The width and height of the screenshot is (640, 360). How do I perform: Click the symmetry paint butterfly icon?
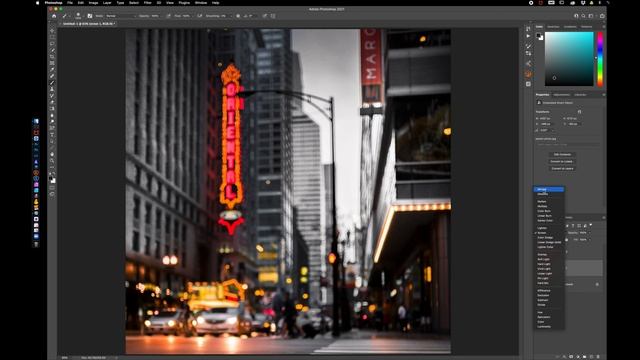[273, 16]
